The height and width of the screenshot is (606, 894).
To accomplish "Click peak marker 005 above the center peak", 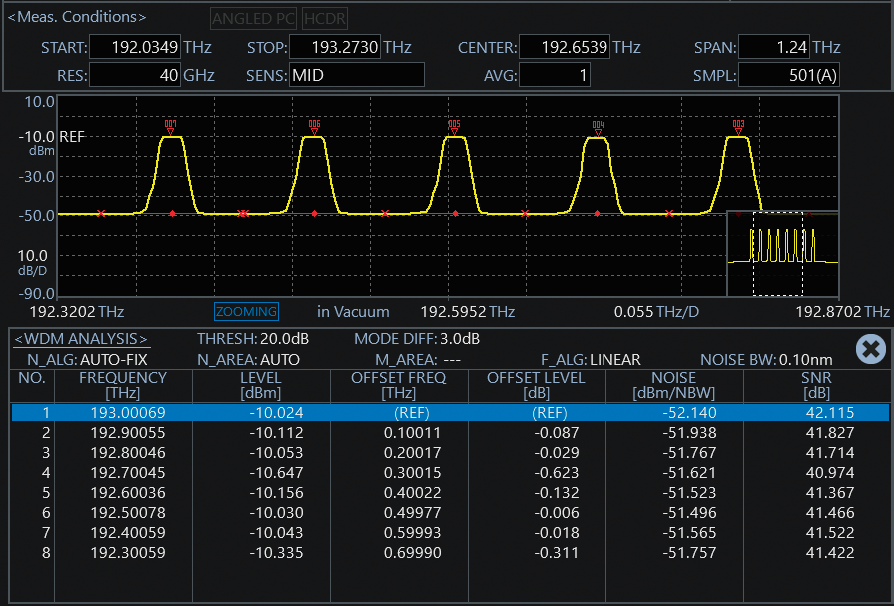I will tap(455, 127).
